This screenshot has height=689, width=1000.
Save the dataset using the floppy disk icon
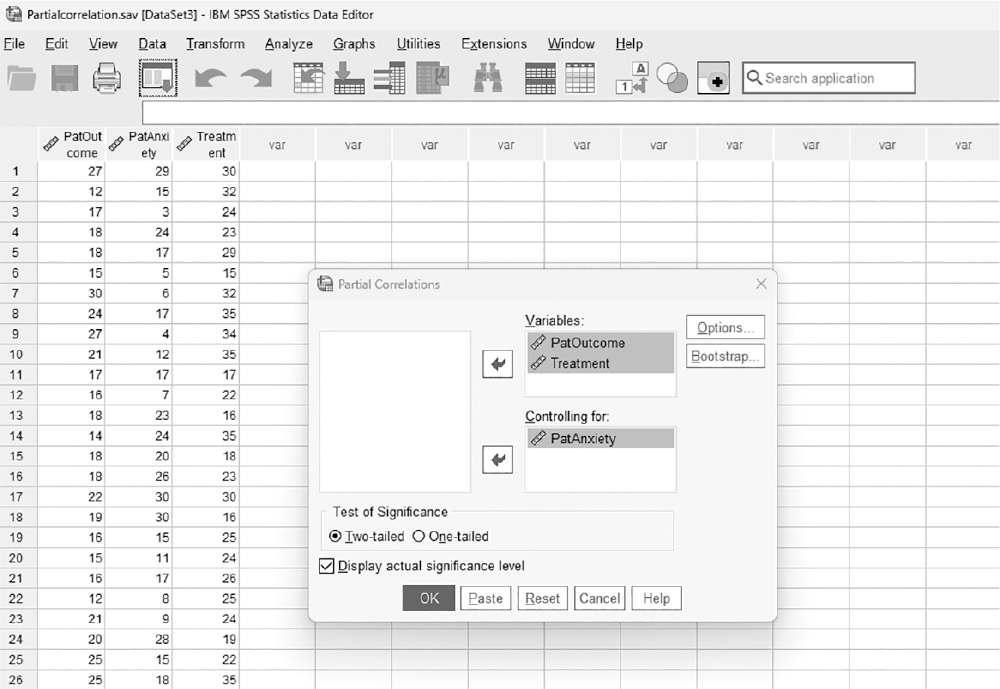(64, 78)
